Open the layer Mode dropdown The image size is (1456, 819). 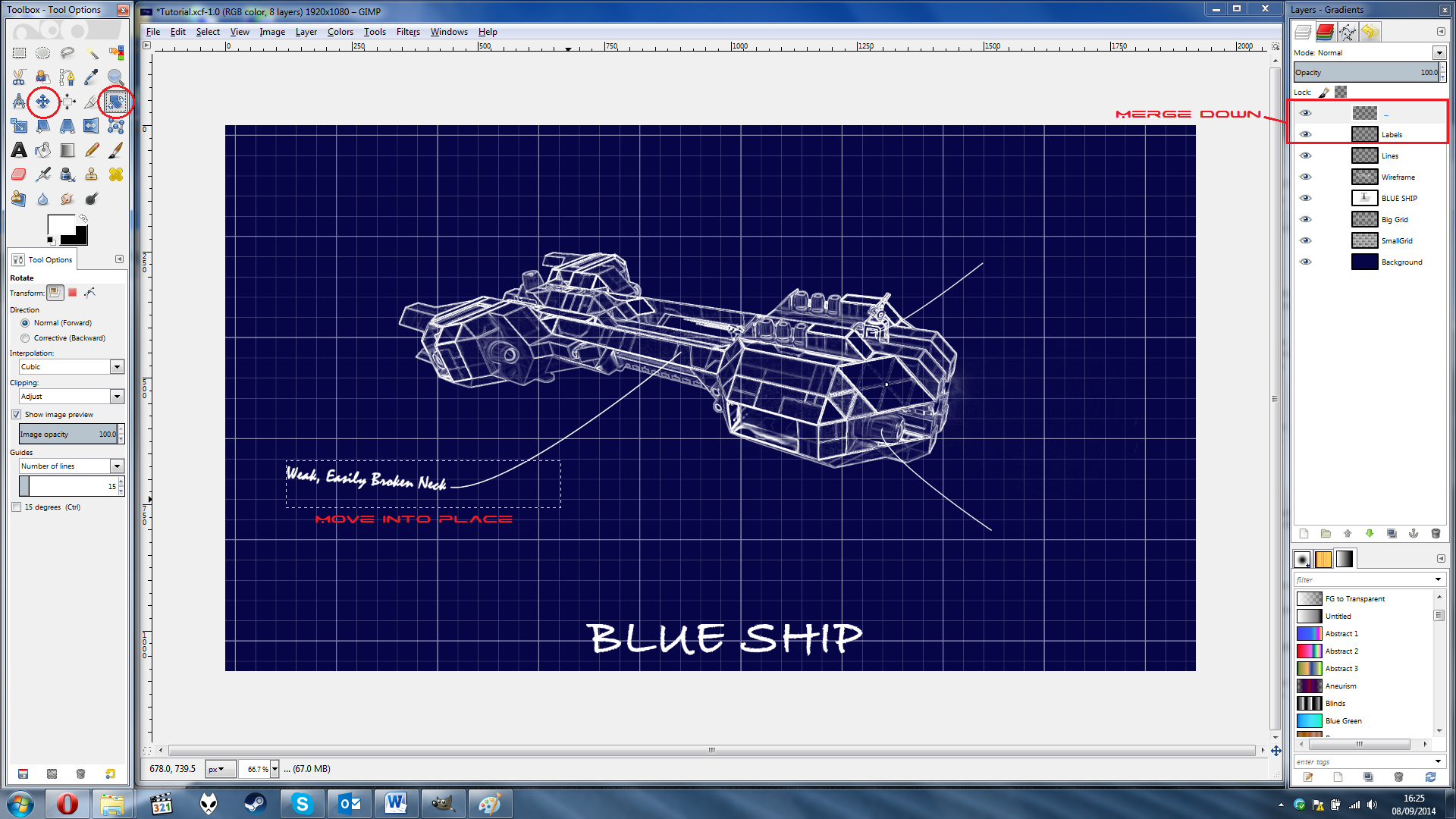[1439, 52]
